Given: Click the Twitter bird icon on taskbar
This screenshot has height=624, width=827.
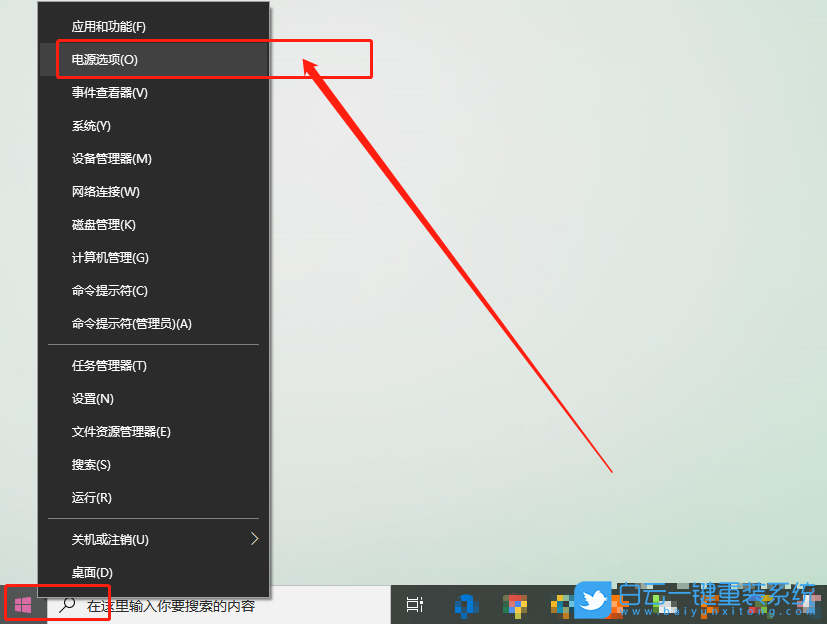Looking at the screenshot, I should point(592,601).
